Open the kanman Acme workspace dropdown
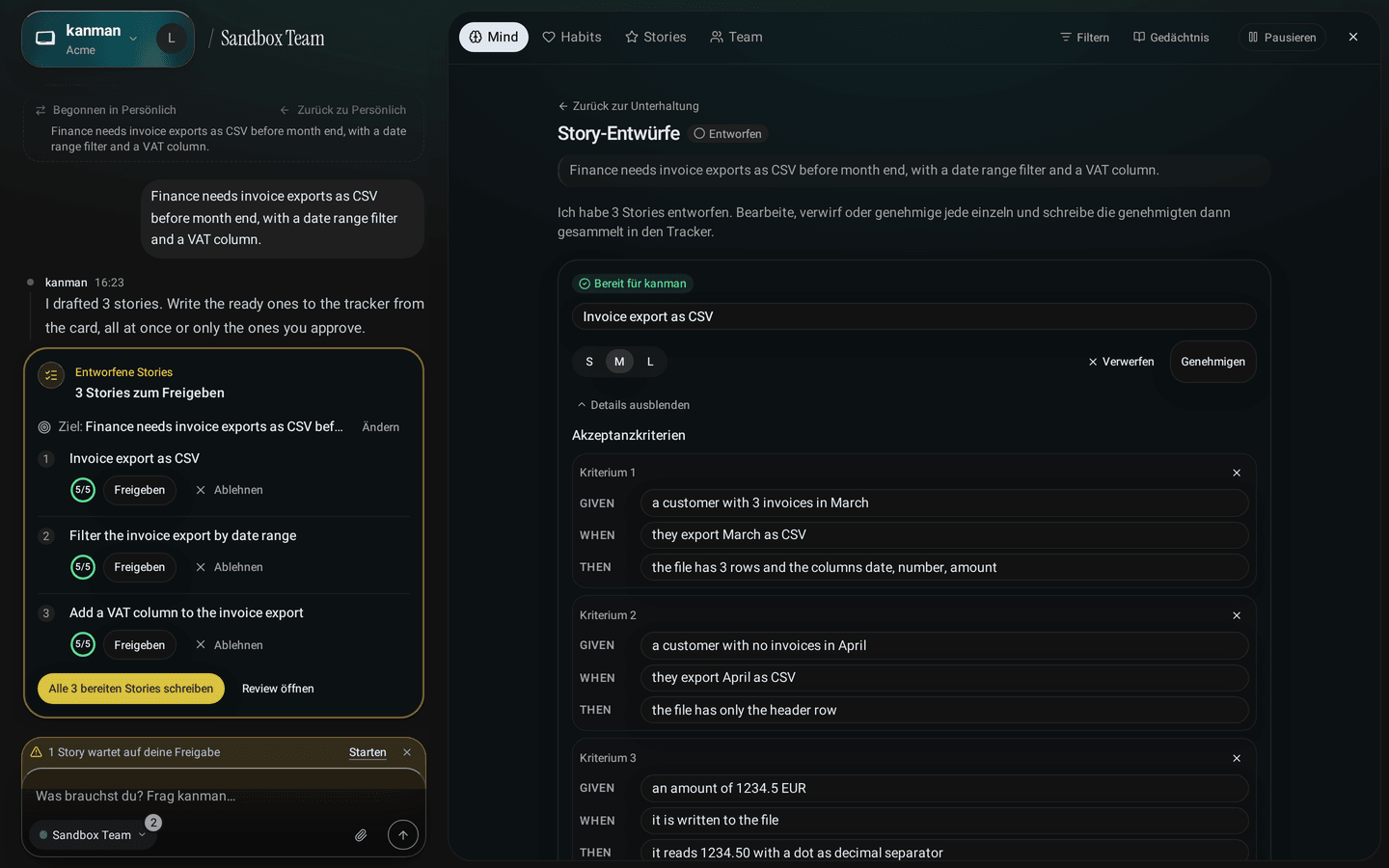1389x868 pixels. point(101,39)
